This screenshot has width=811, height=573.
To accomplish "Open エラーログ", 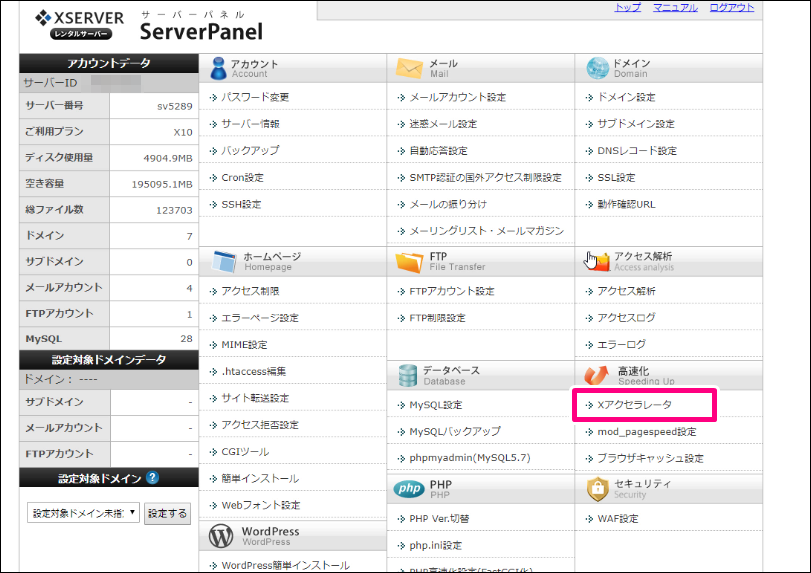I will pyautogui.click(x=622, y=344).
